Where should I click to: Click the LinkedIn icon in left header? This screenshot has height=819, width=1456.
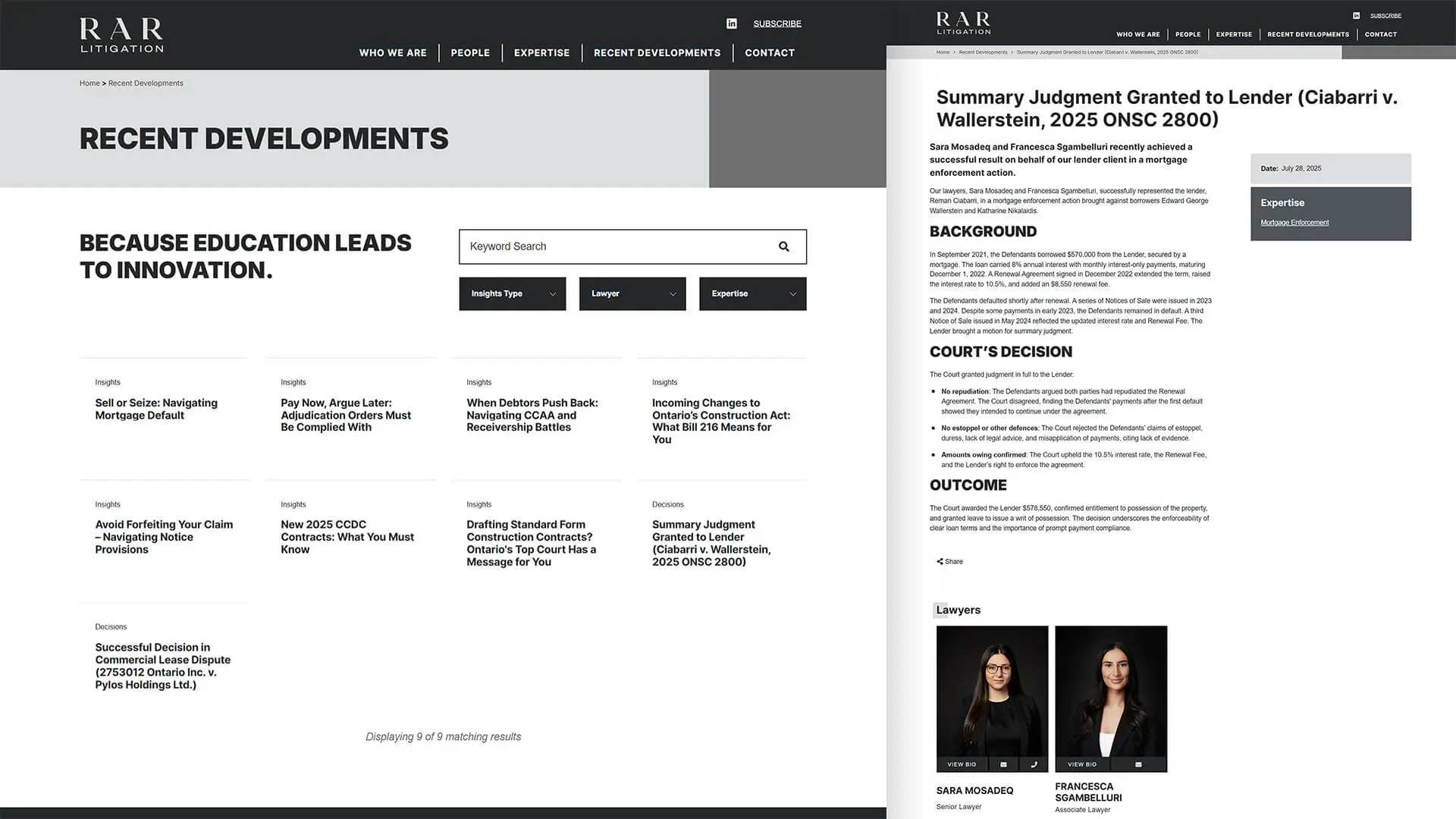click(731, 24)
